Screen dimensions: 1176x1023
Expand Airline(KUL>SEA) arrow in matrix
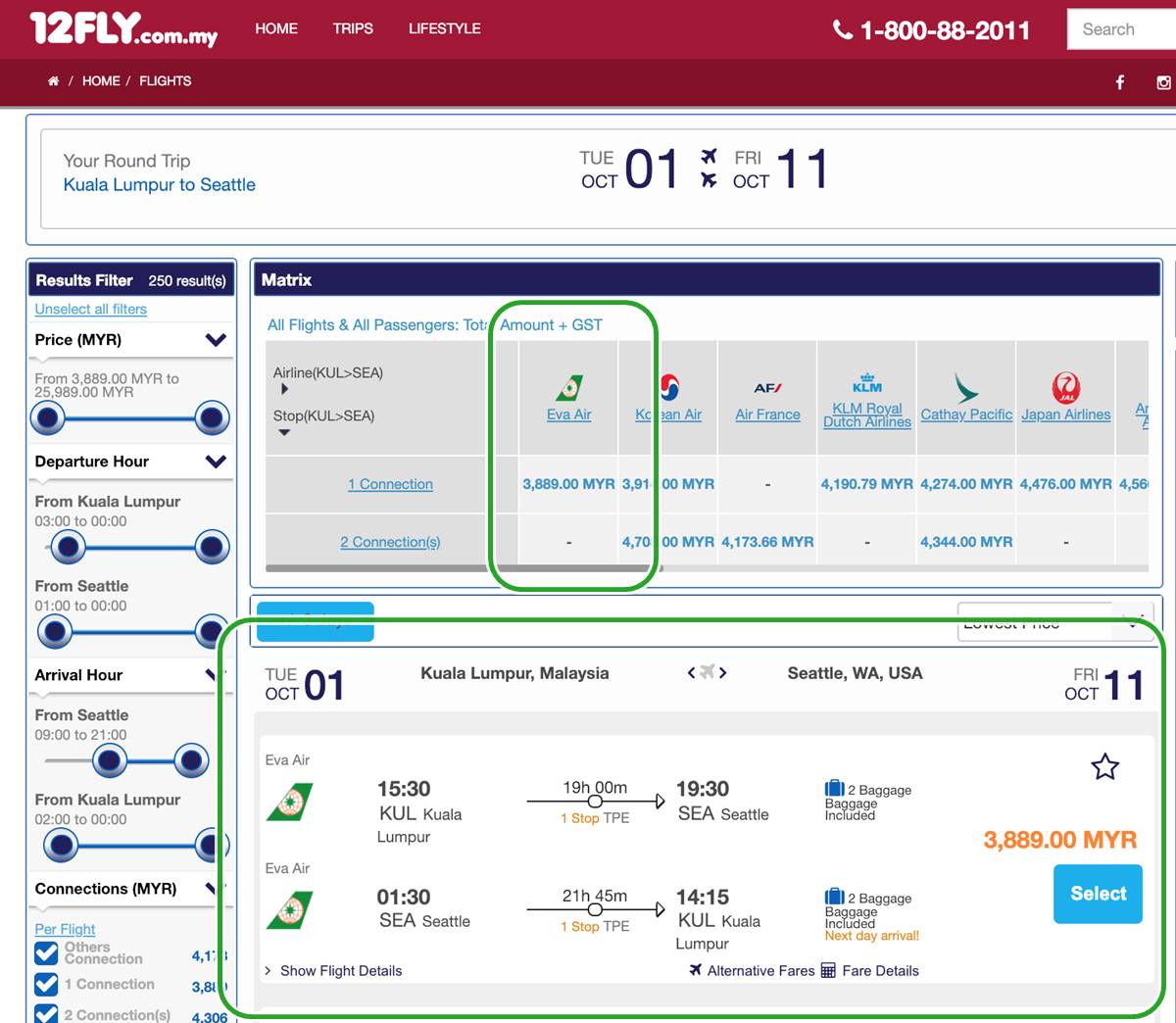[x=284, y=389]
